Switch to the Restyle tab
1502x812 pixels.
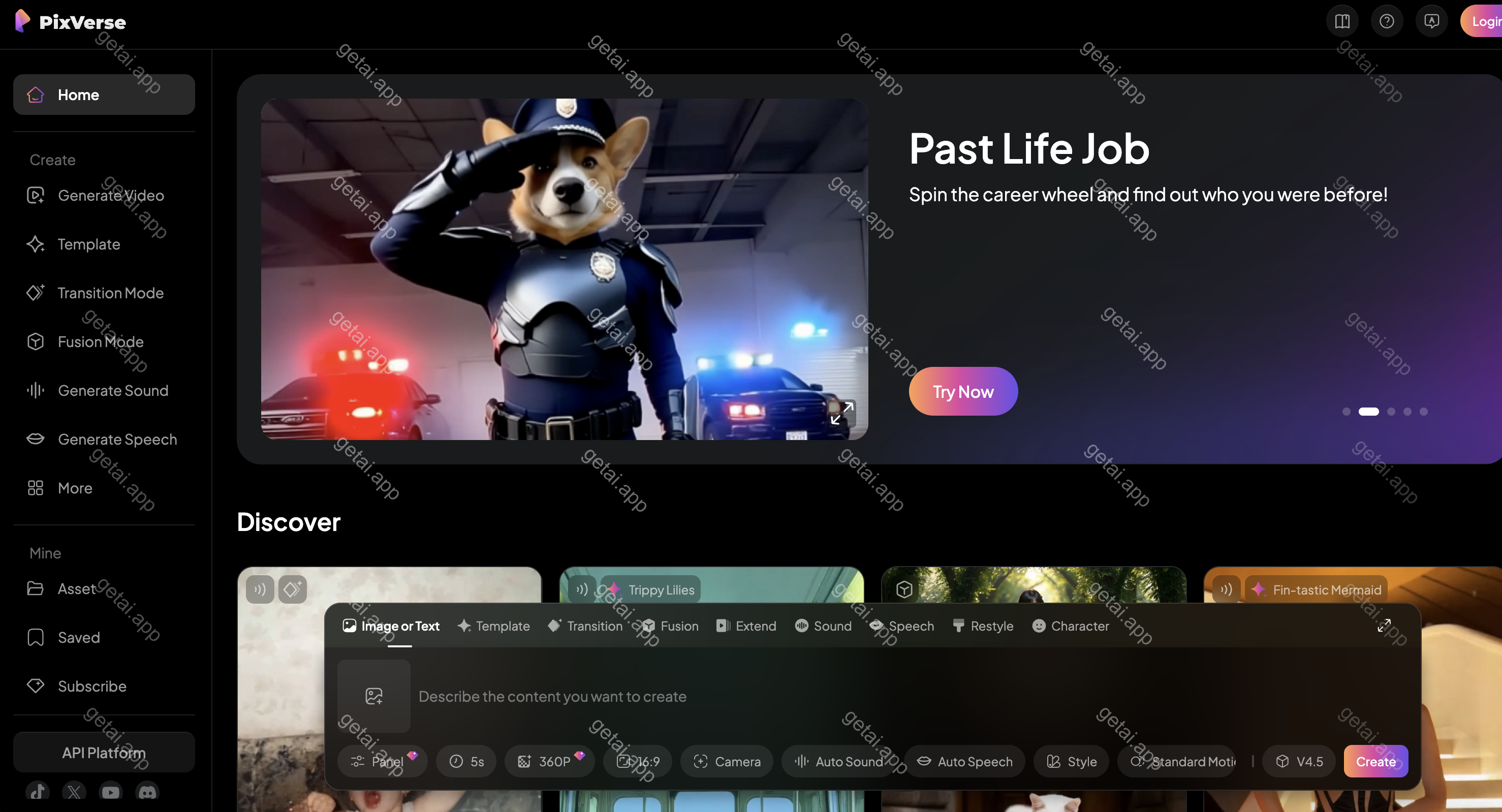click(x=983, y=626)
